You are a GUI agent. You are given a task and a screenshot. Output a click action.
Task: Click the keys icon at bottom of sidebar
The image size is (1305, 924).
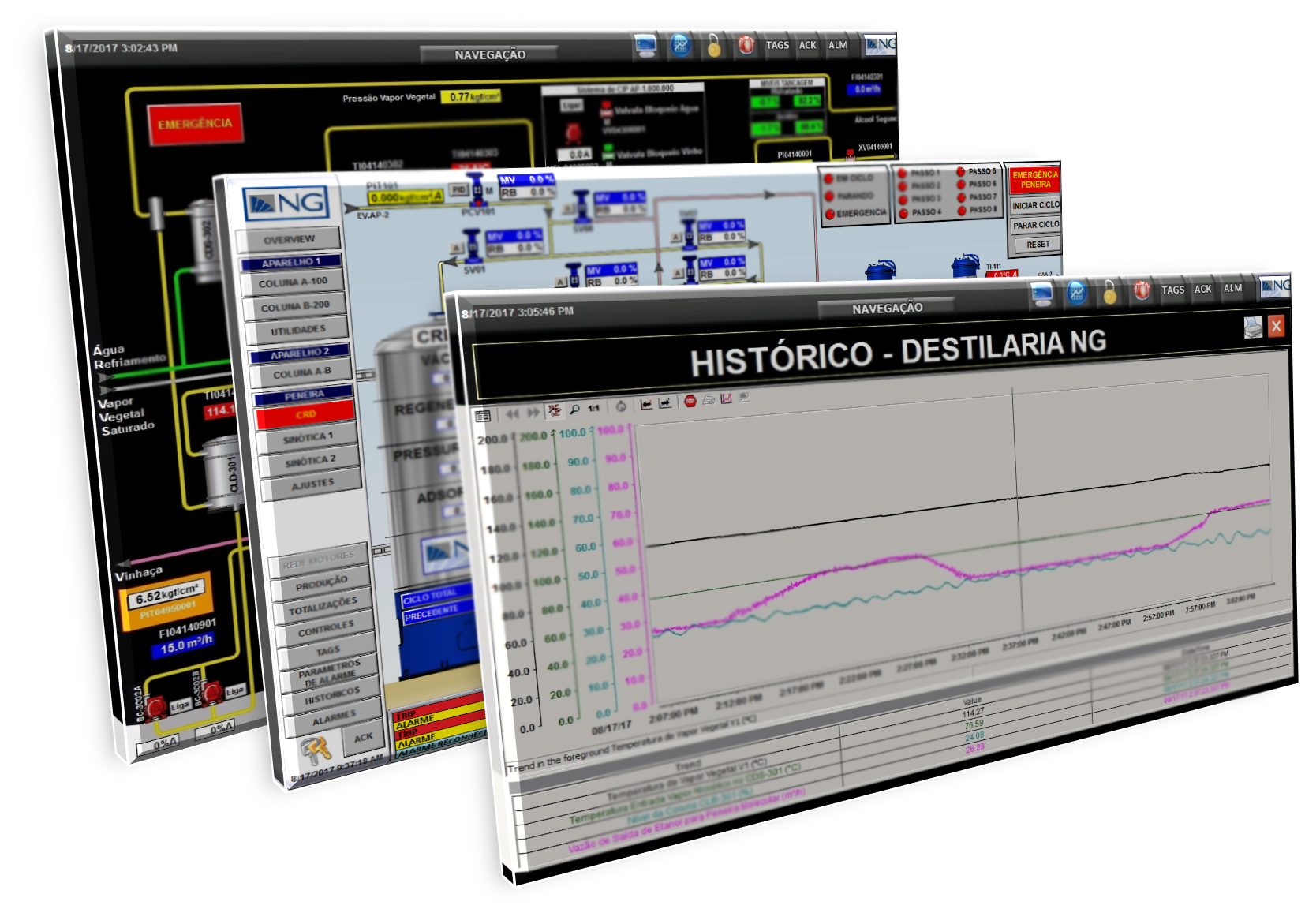[316, 750]
